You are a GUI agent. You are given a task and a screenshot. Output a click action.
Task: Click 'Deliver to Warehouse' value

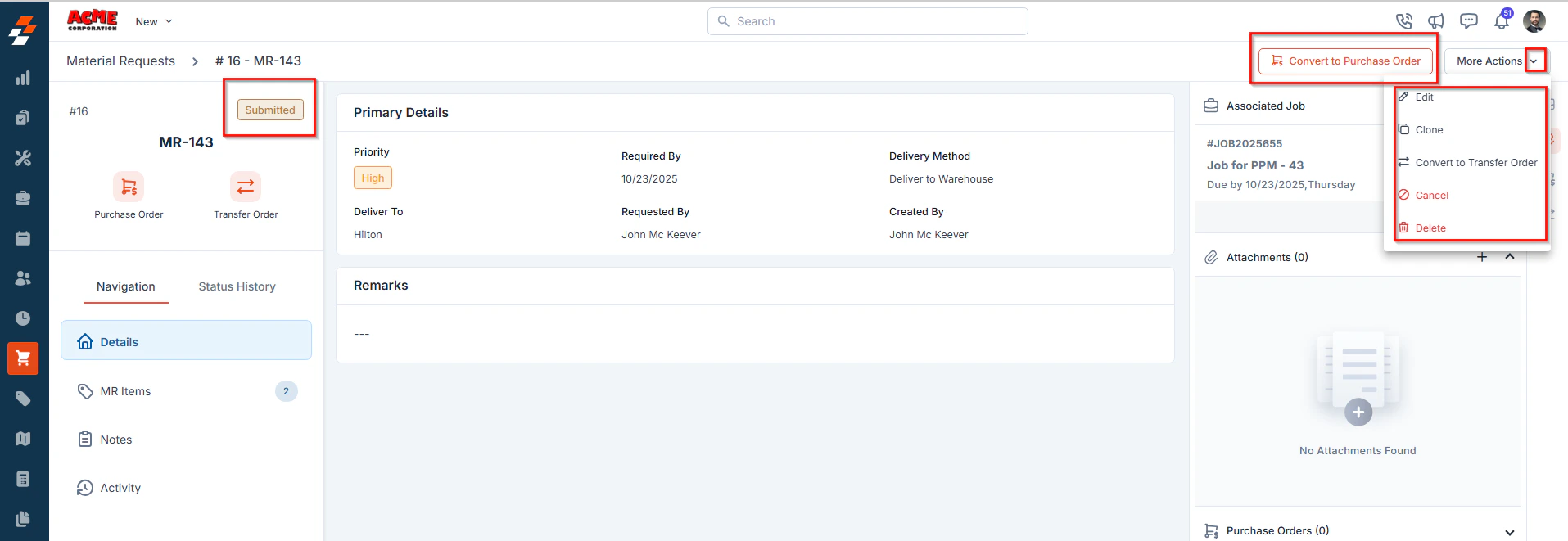[x=941, y=179]
